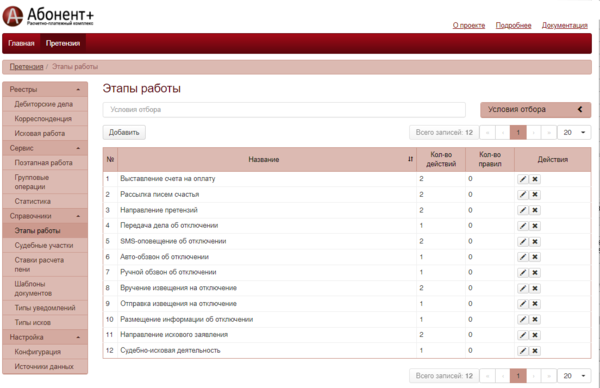600x388 pixels.
Task: Select Этапы работы in sidebar
Action: click(45, 231)
